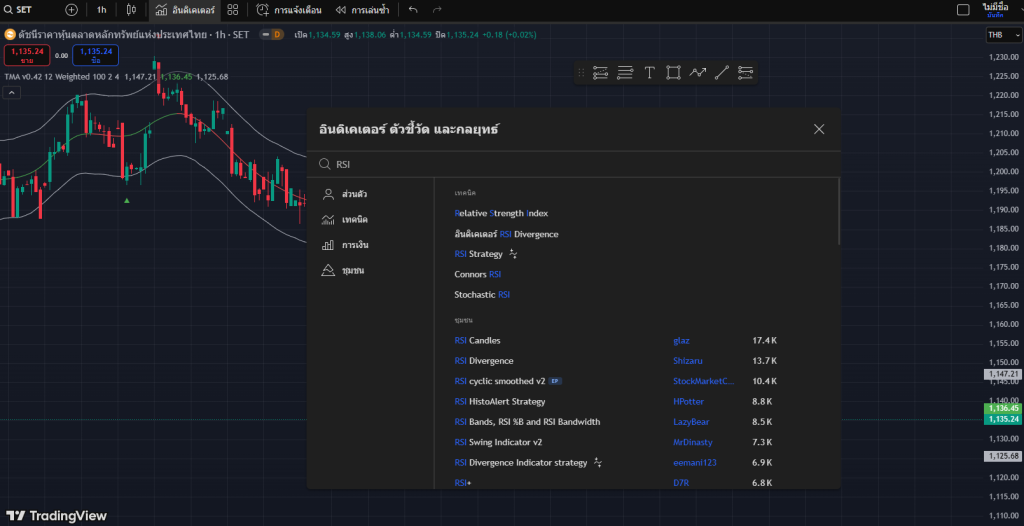The width and height of the screenshot is (1024, 526).
Task: Click the green 1,136.45 price scale label
Action: pyautogui.click(x=1002, y=408)
